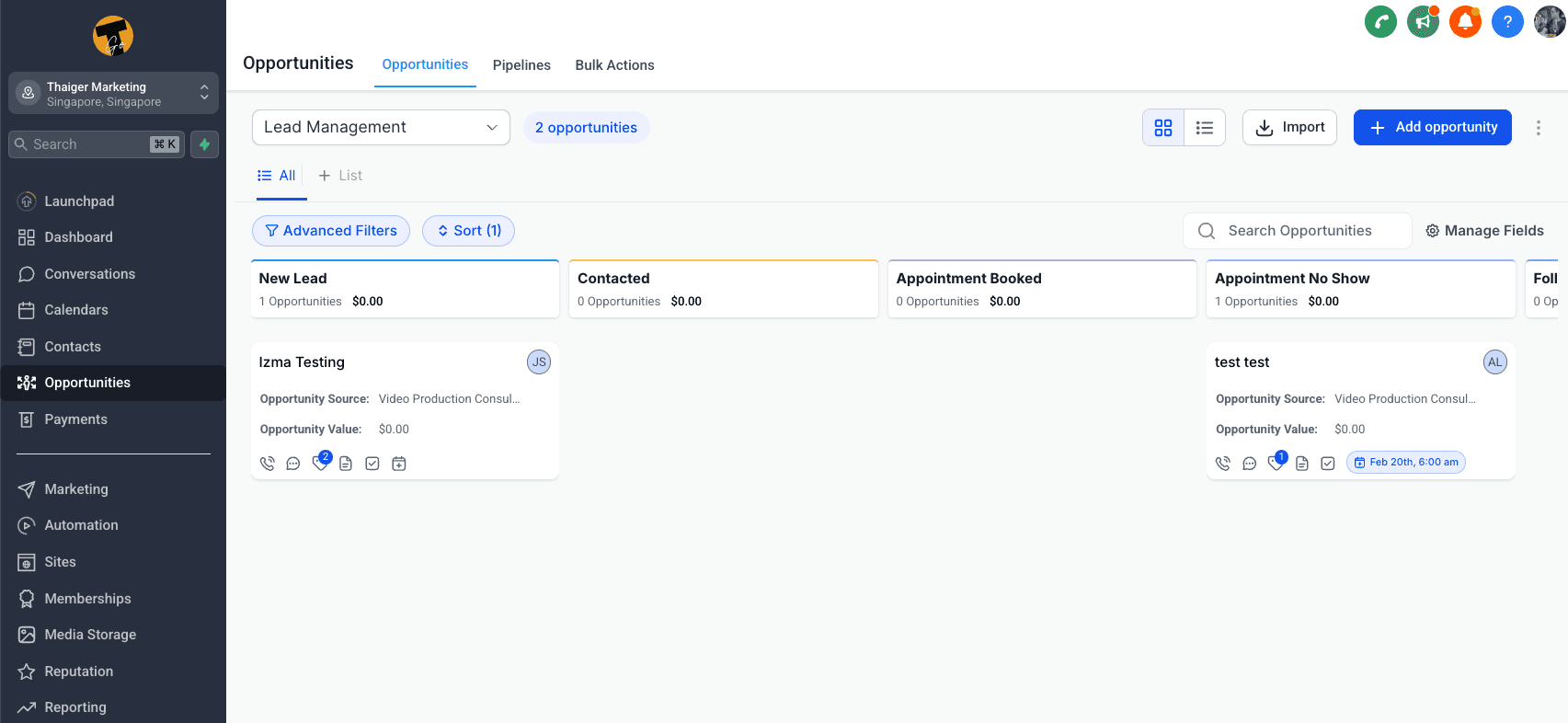Open the user profile avatar
Image resolution: width=1568 pixels, height=723 pixels.
click(x=1550, y=21)
